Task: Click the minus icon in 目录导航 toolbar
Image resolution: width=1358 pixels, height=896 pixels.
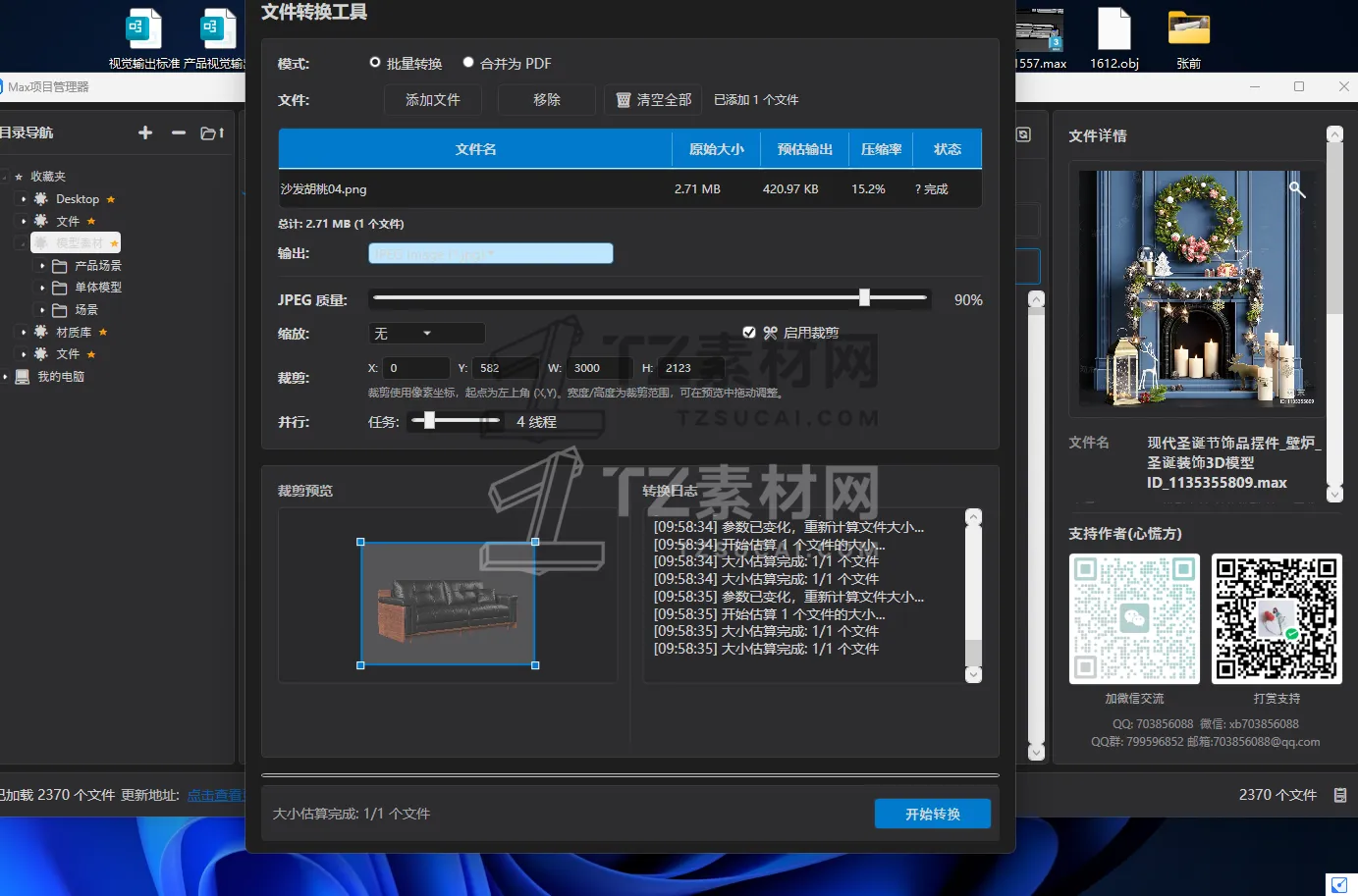Action: [x=178, y=132]
